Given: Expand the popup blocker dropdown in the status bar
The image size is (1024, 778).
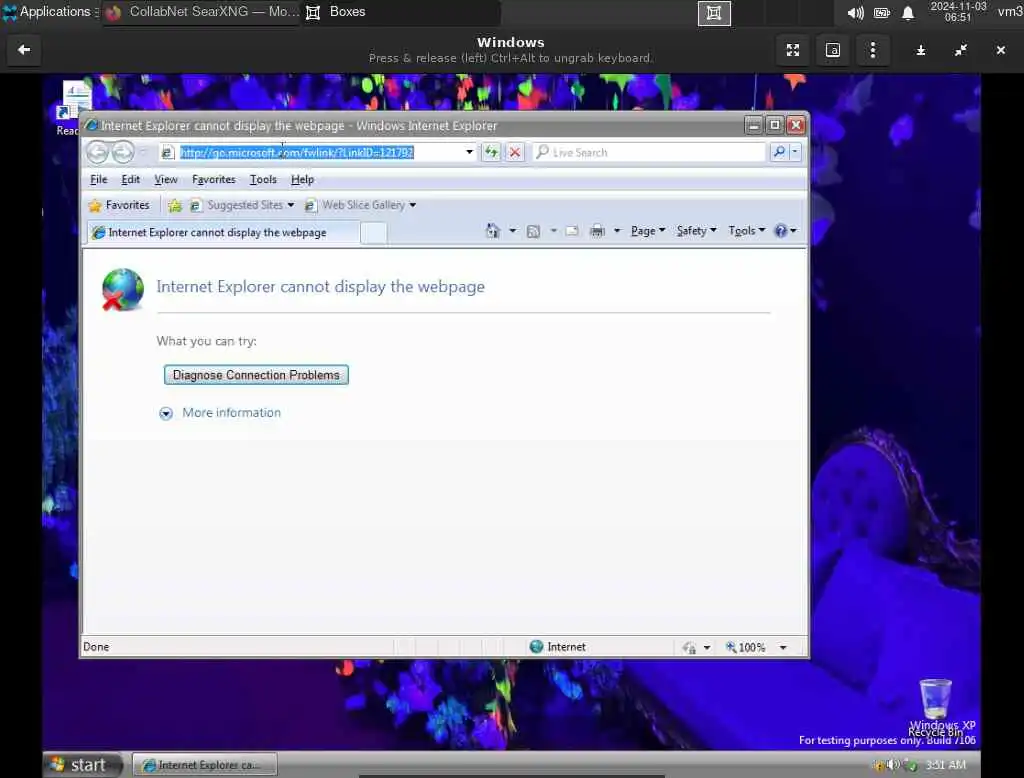Looking at the screenshot, I should click(707, 648).
